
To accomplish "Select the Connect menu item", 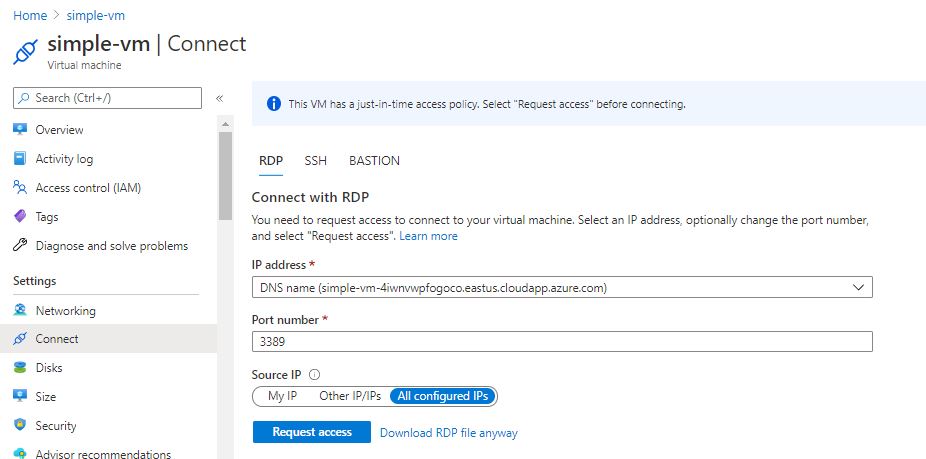I will tap(109, 338).
